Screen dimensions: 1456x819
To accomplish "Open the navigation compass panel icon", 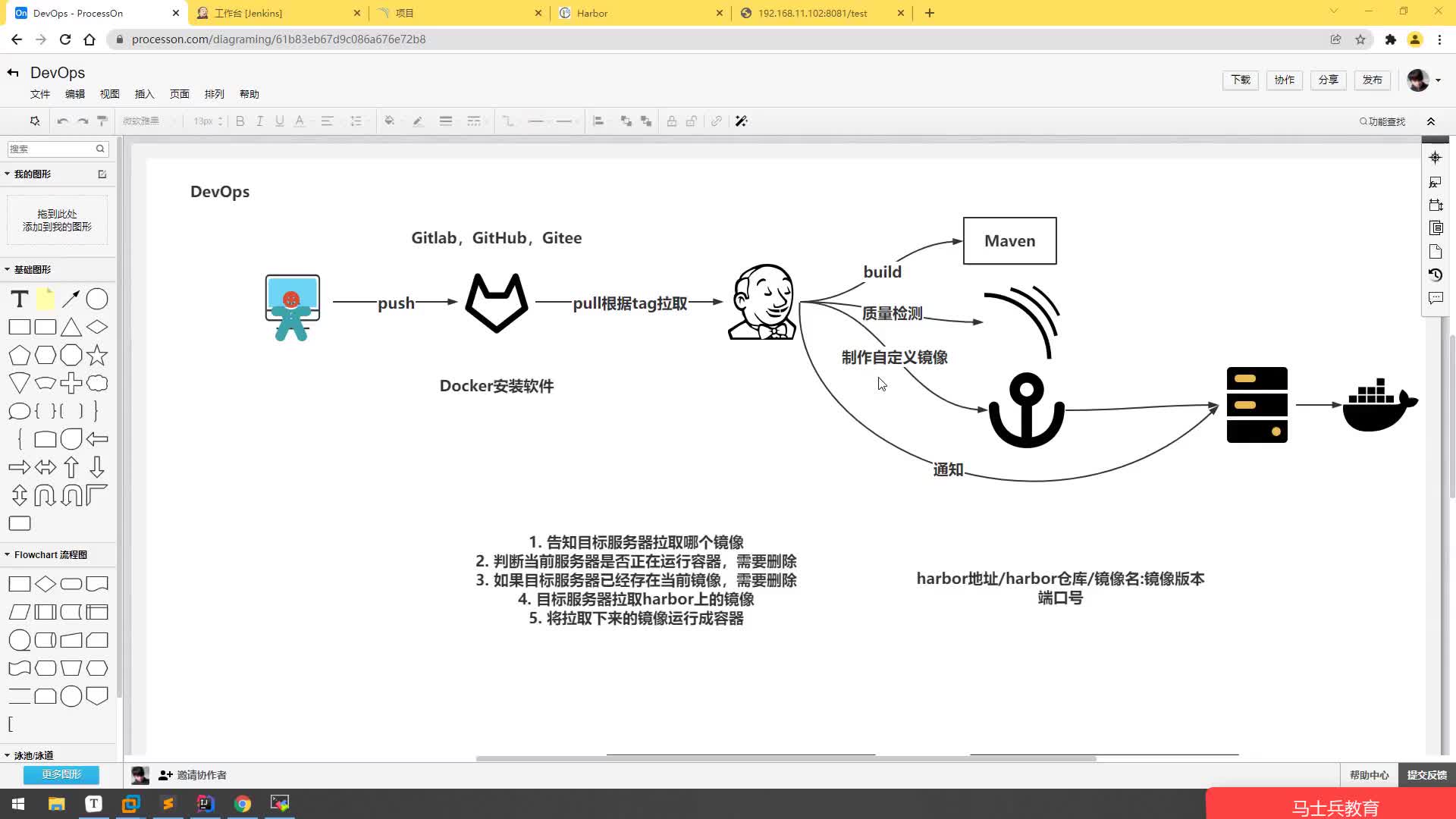I will point(1436,158).
